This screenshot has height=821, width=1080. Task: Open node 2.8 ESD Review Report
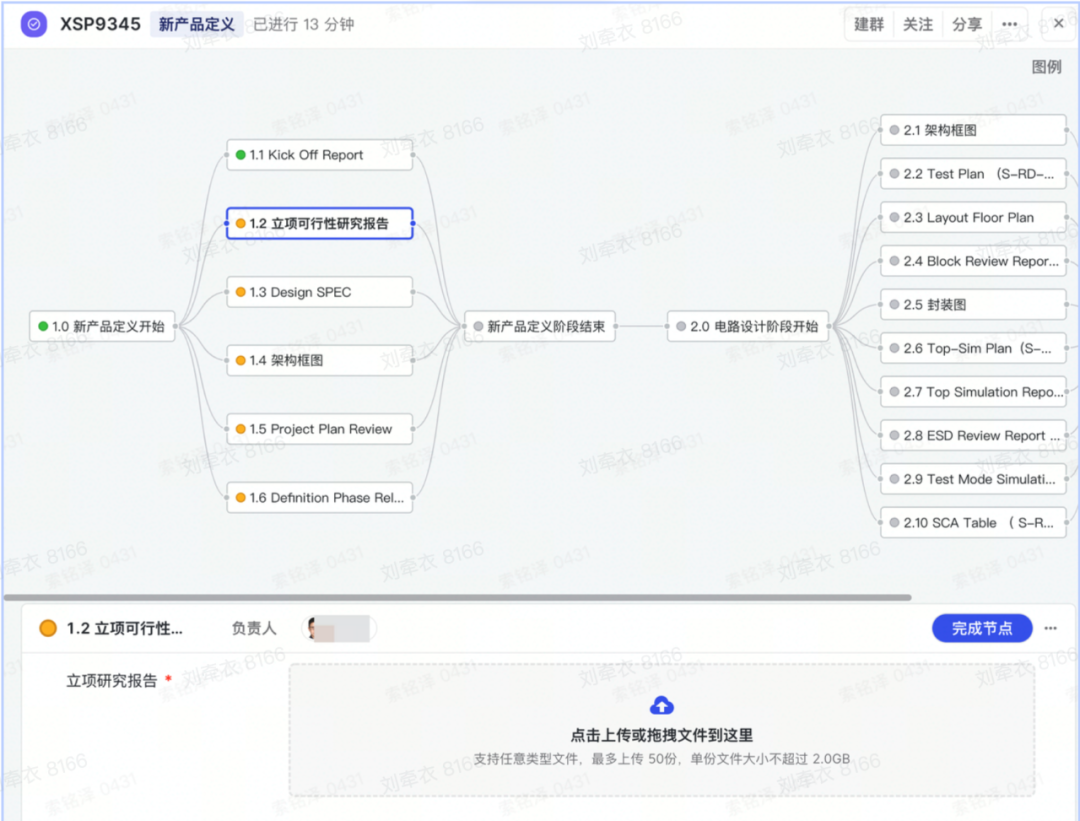point(973,436)
